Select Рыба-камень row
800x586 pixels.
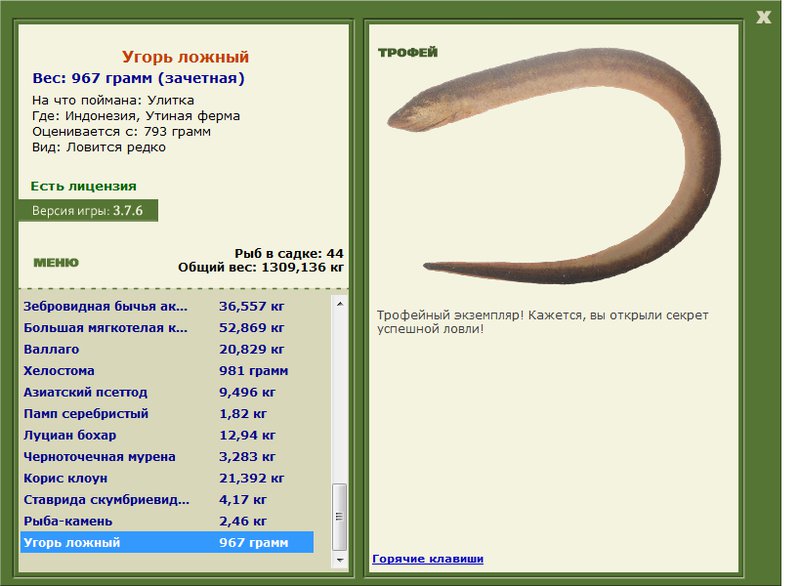coord(167,521)
